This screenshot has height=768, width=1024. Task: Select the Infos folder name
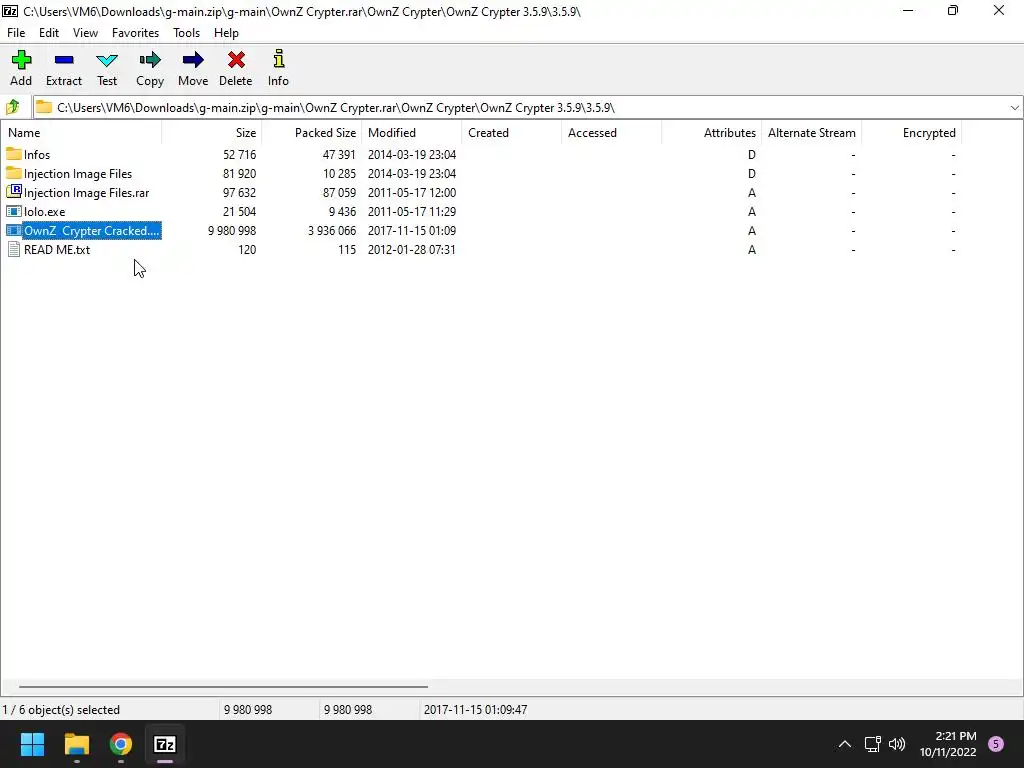click(37, 155)
